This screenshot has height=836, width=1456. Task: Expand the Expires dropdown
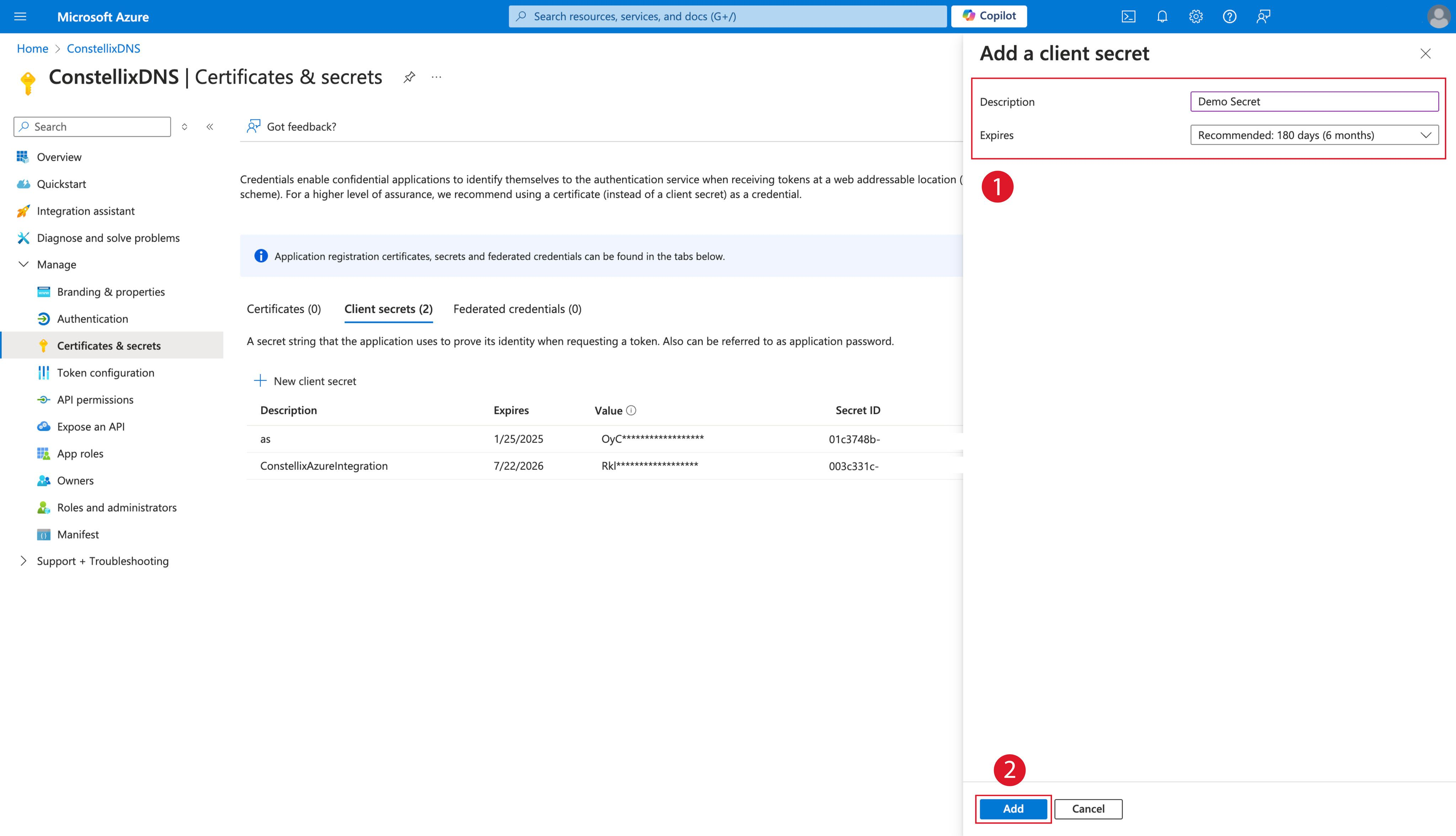pyautogui.click(x=1313, y=135)
